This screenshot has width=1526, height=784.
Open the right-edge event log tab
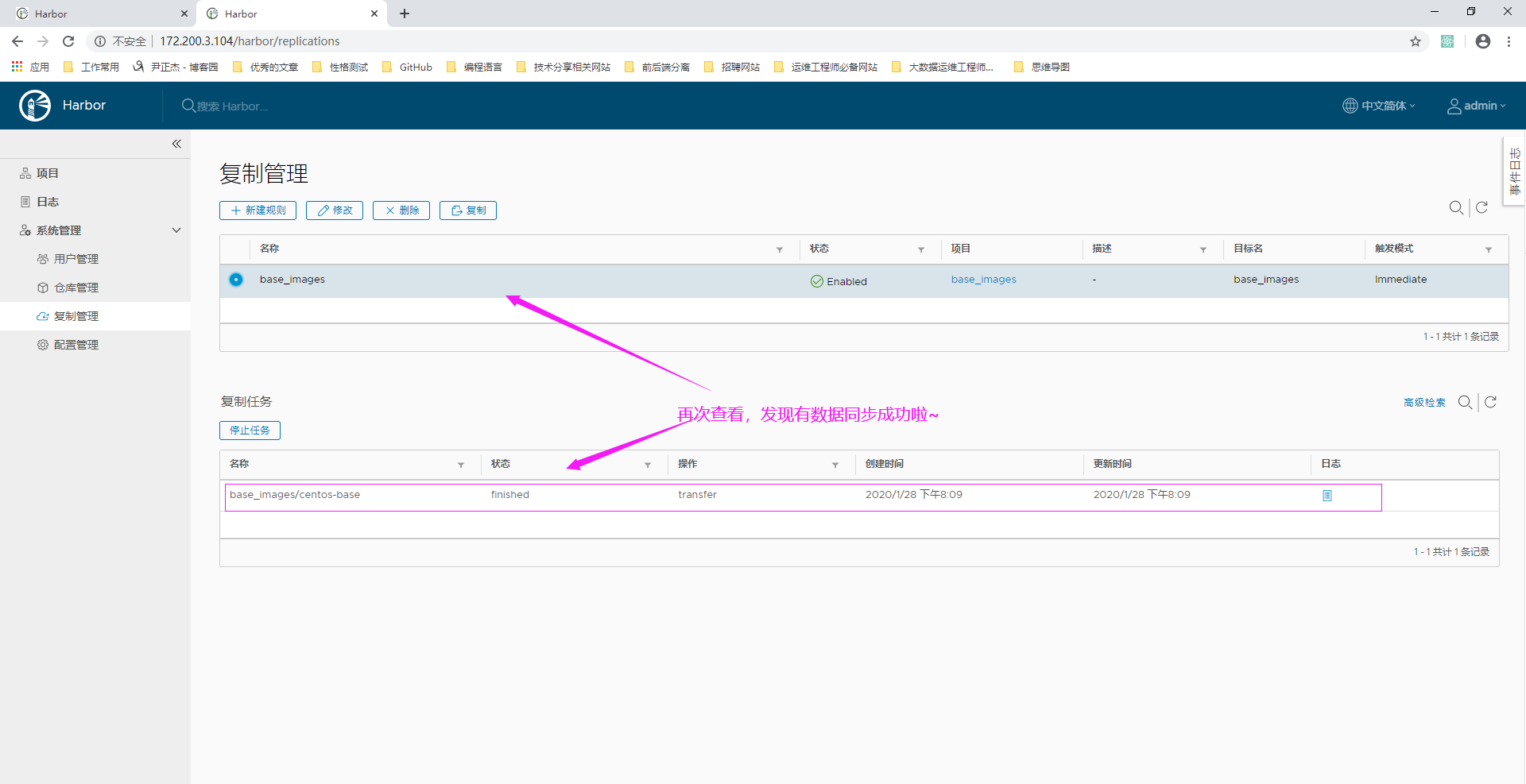pyautogui.click(x=1514, y=172)
